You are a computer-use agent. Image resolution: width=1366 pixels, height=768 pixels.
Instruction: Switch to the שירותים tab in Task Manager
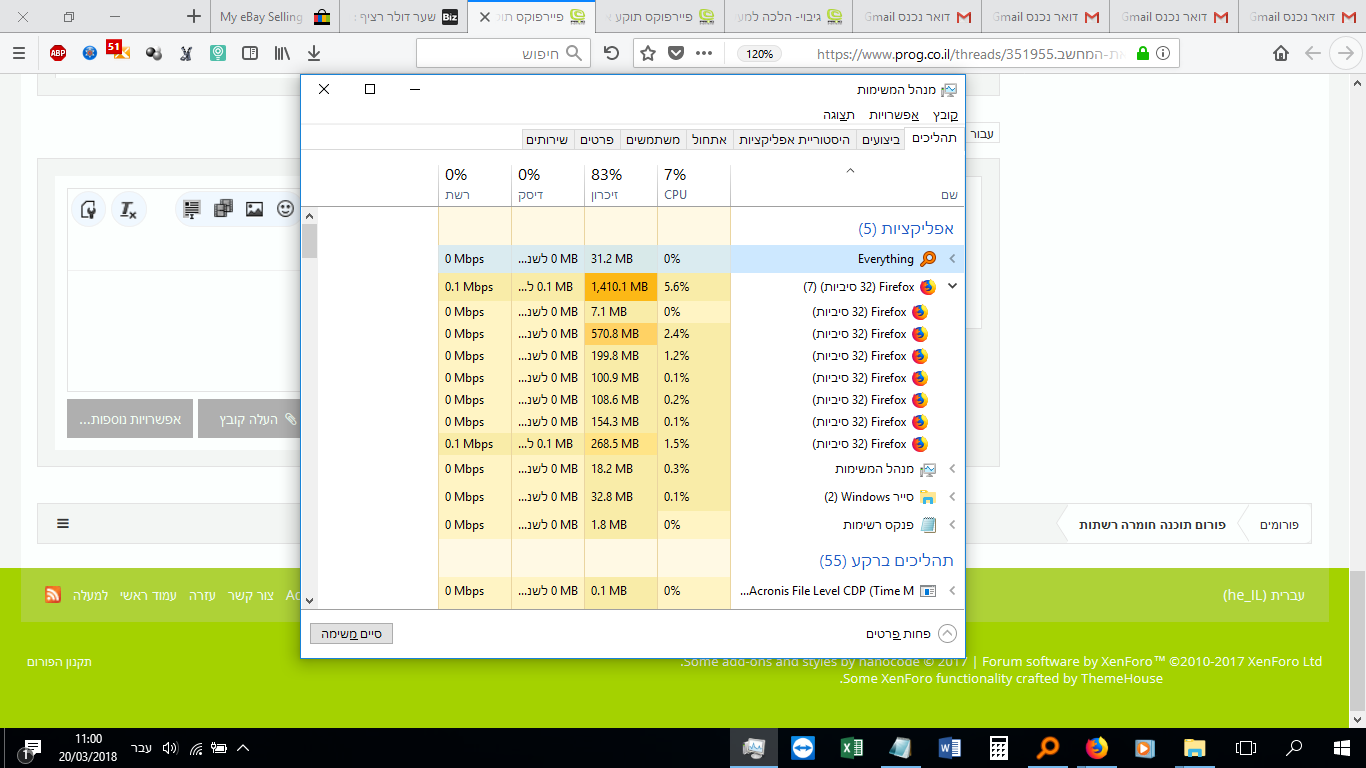pos(549,139)
